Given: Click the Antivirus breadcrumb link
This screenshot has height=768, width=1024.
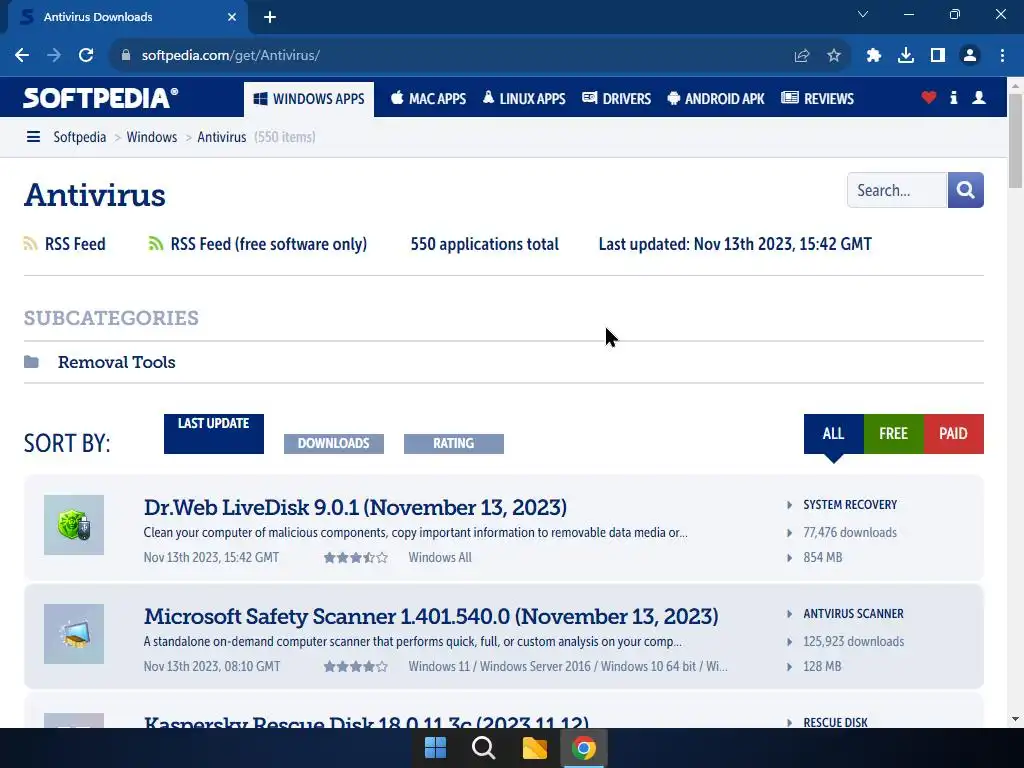Looking at the screenshot, I should tap(221, 137).
